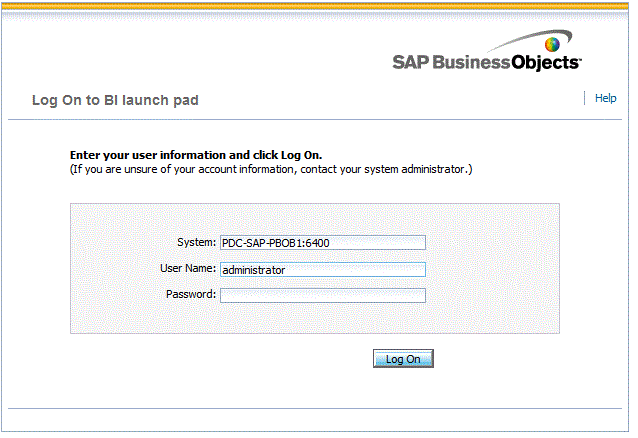This screenshot has width=638, height=438.
Task: Click into the User Name field
Action: tap(322, 269)
